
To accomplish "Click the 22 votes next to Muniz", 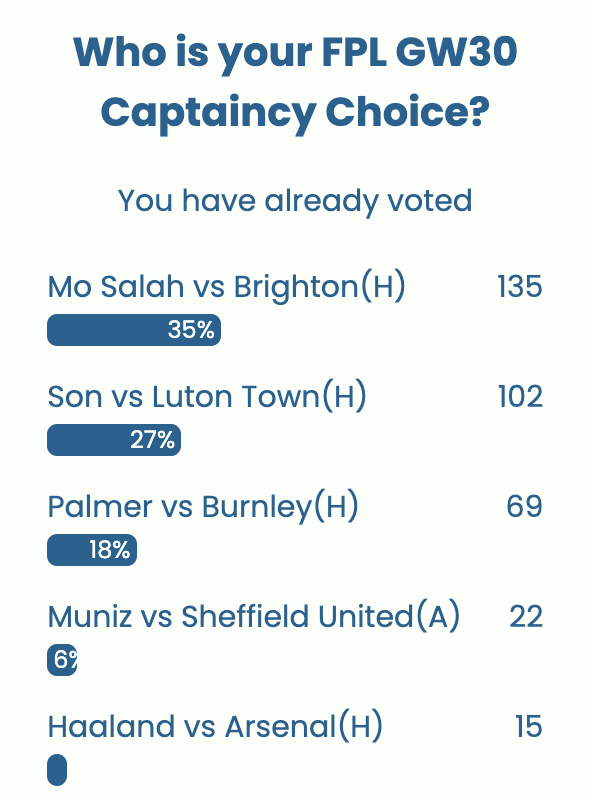I will 527,617.
